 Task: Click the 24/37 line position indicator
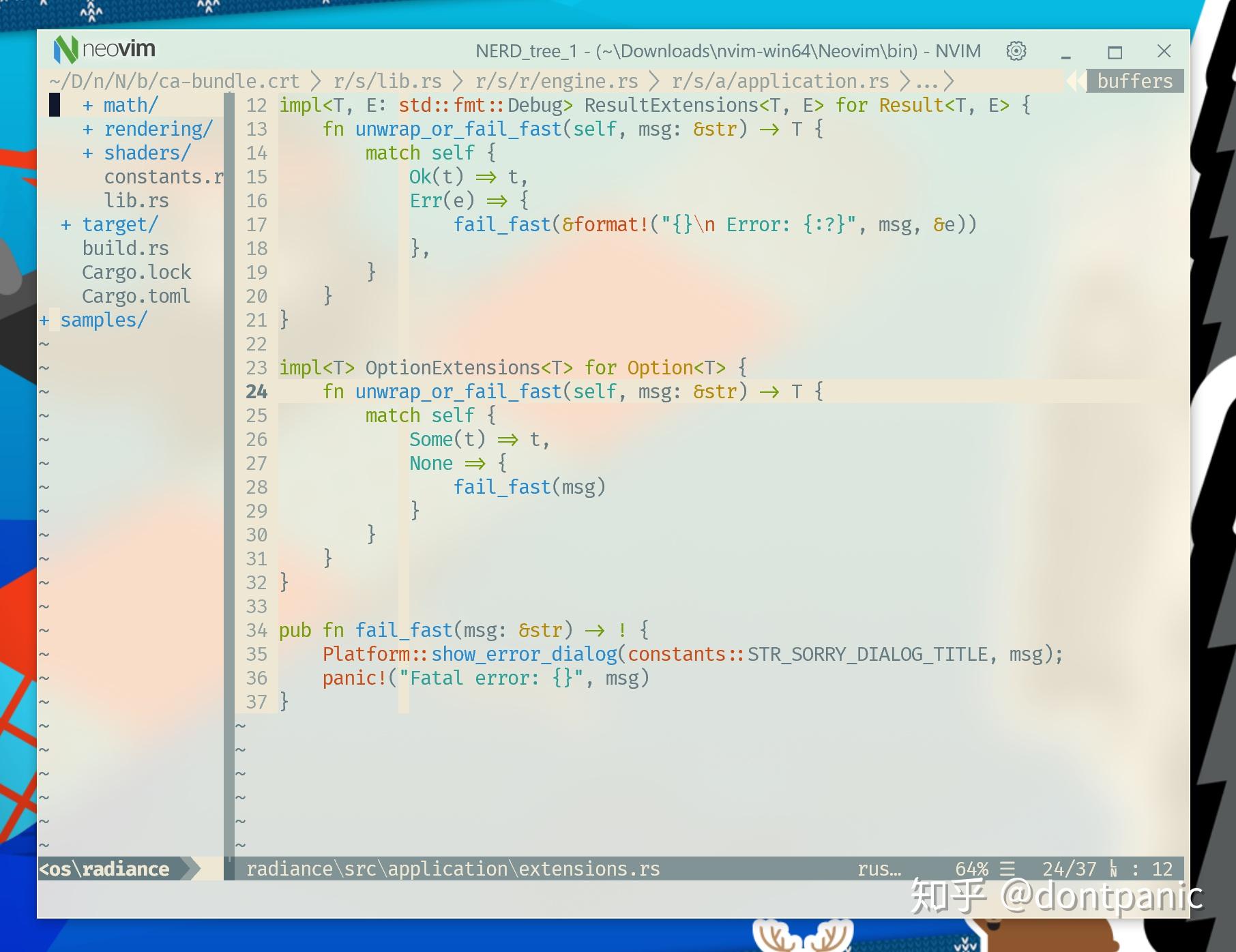[1070, 869]
